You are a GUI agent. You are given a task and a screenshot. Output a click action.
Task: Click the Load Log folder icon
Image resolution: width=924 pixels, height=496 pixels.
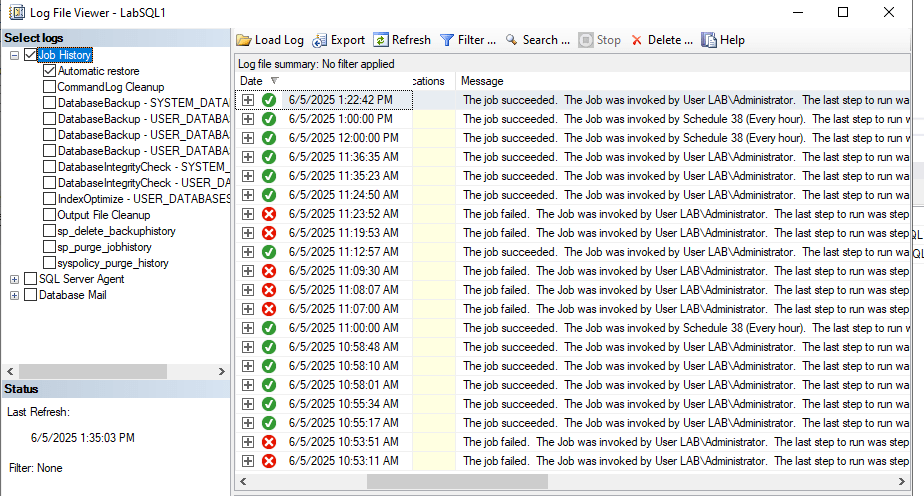pyautogui.click(x=244, y=40)
